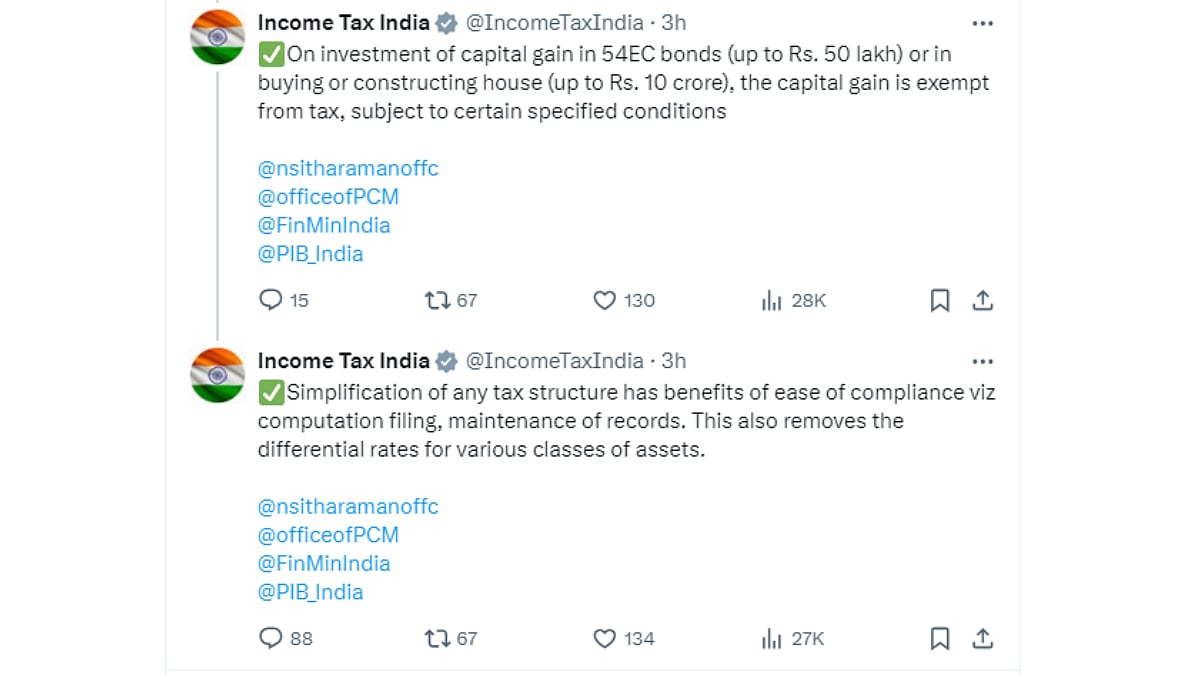
Task: Open @FinMinIndia mention in second tweet
Action: [324, 563]
